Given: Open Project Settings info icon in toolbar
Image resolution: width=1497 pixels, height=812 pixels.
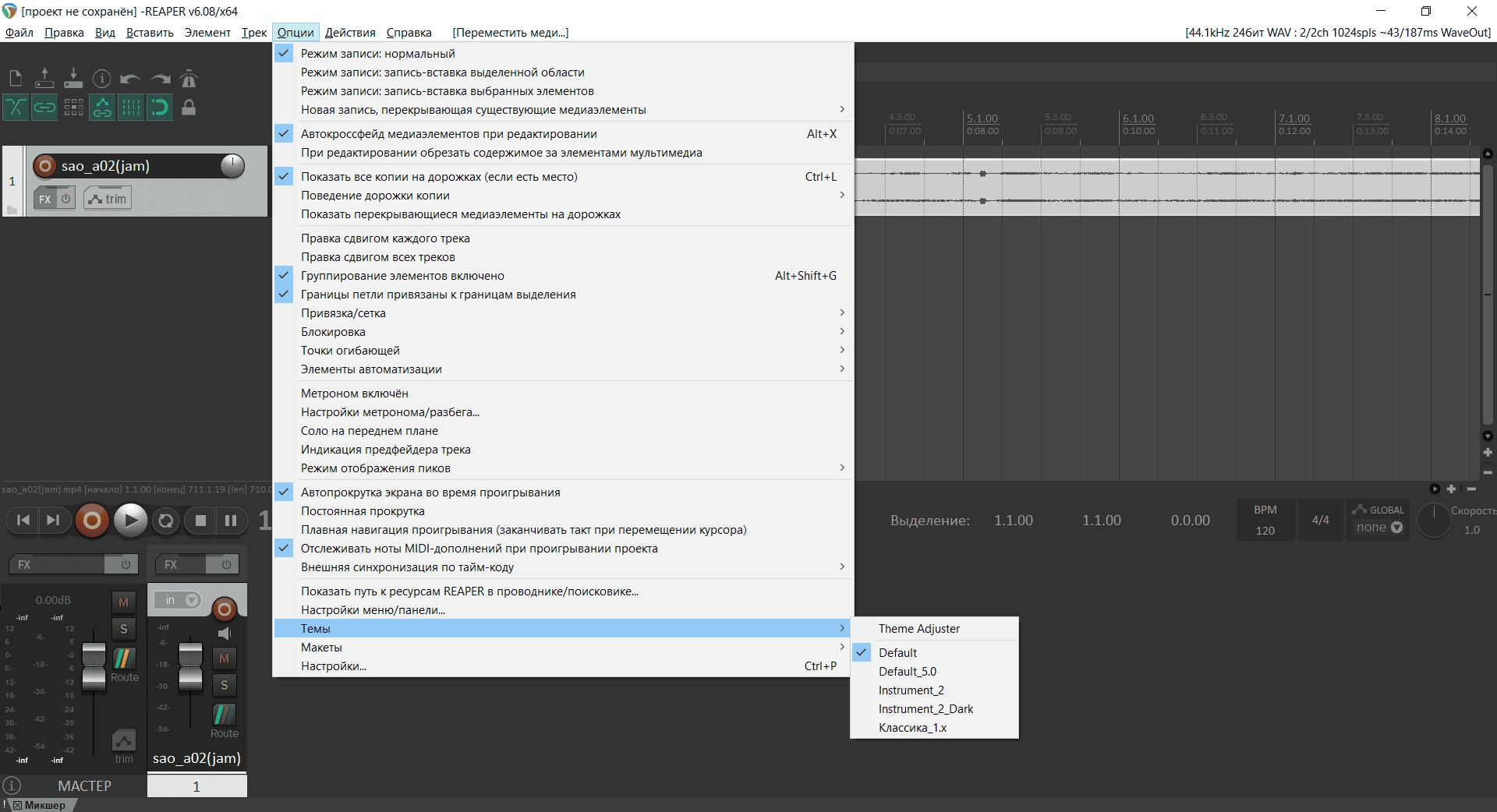Looking at the screenshot, I should coord(102,79).
